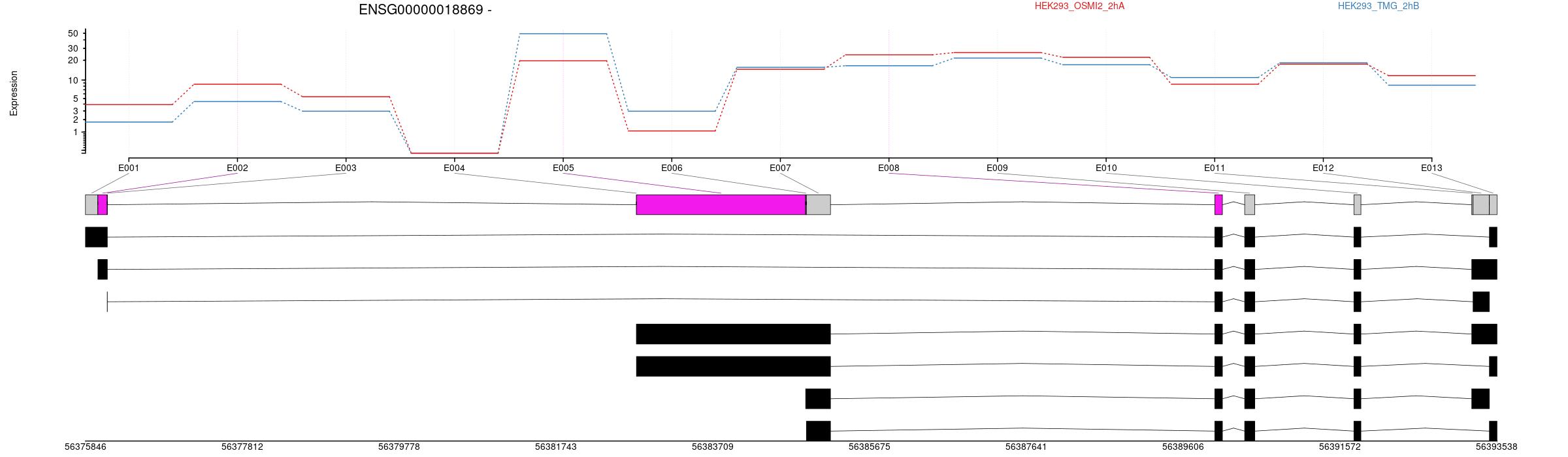The width and height of the screenshot is (1568, 457).
Task: Click the y-axis tick value 30
Action: pos(73,48)
